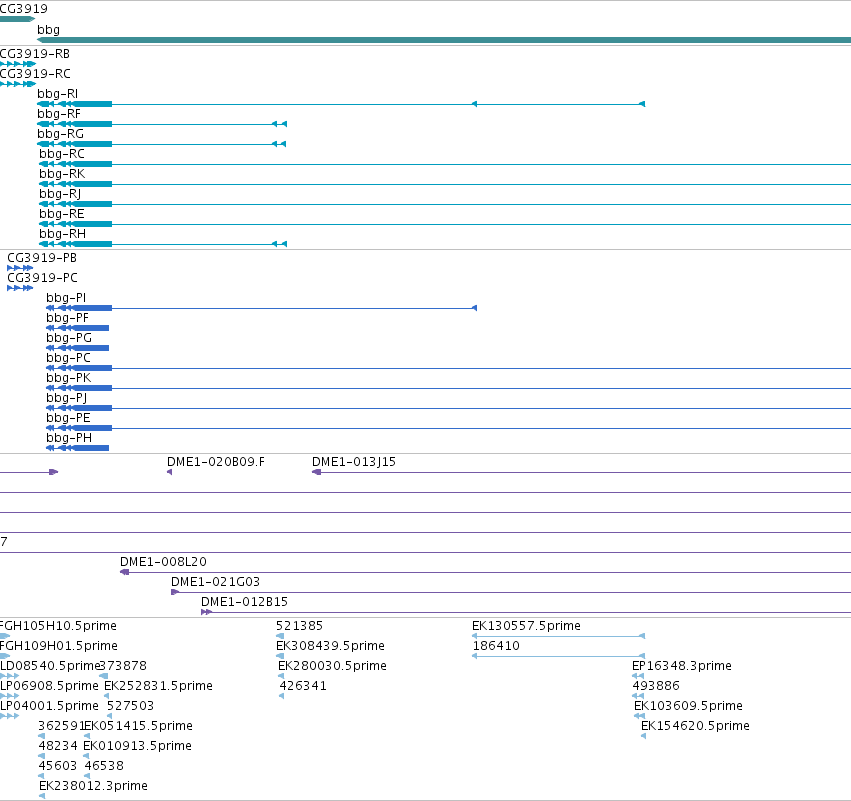This screenshot has height=801, width=851.
Task: Select the CG3919-RB transcript label
Action: coord(35,54)
